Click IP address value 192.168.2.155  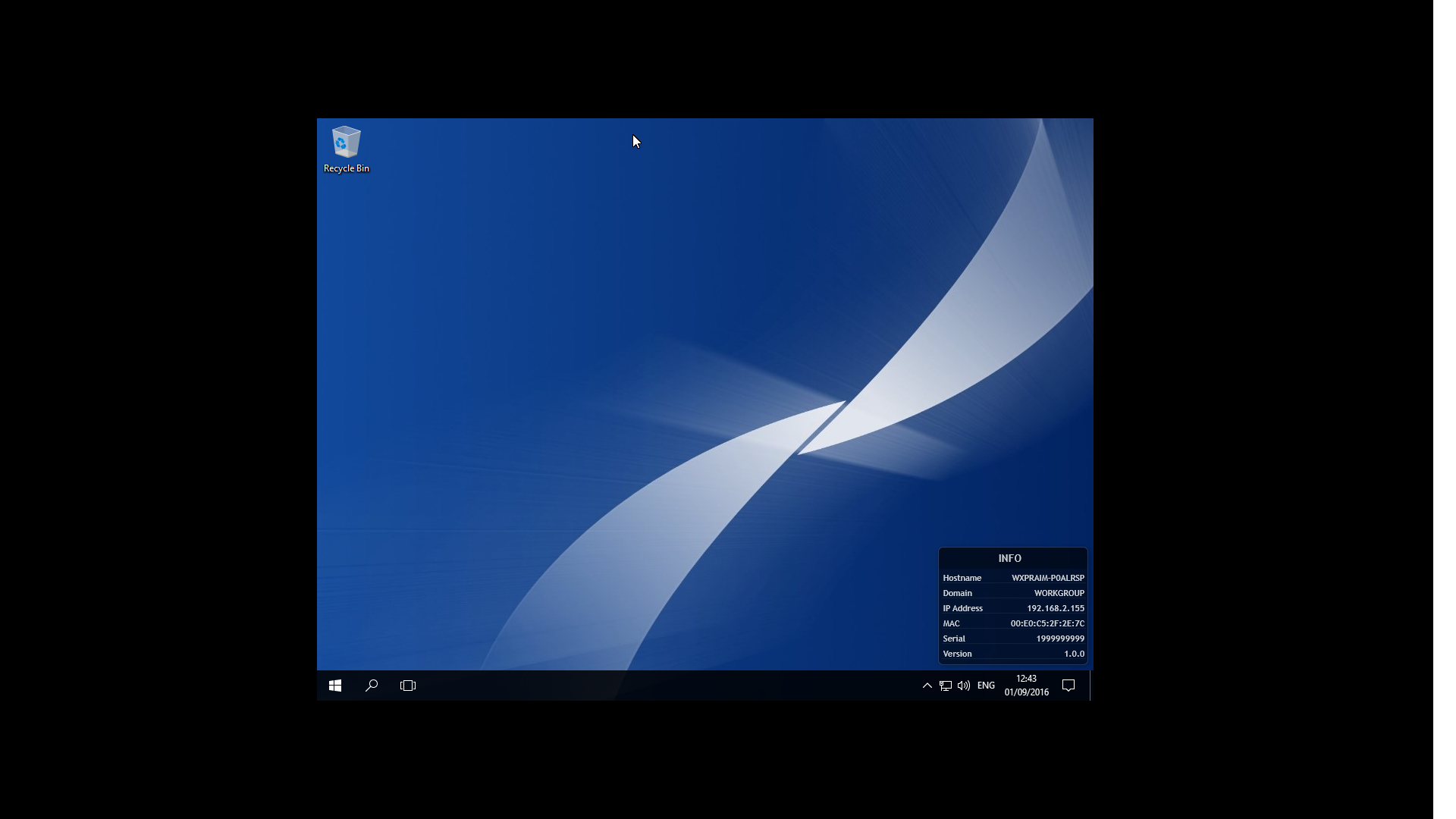click(x=1056, y=608)
